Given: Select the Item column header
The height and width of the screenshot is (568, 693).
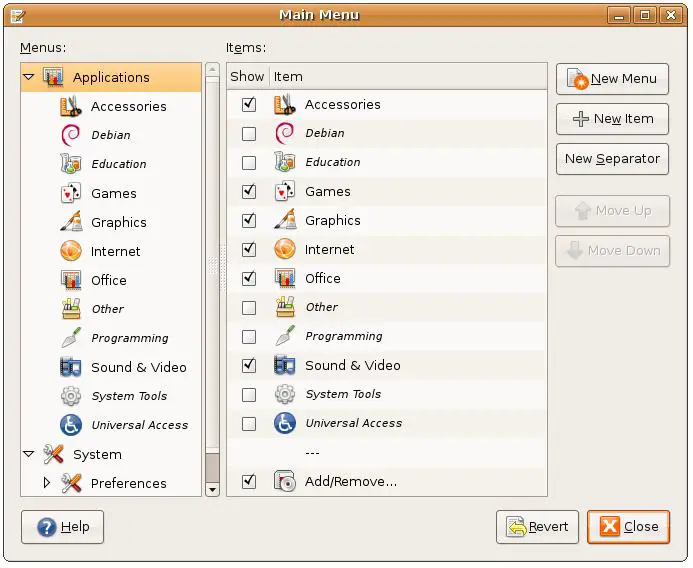Looking at the screenshot, I should [x=408, y=76].
